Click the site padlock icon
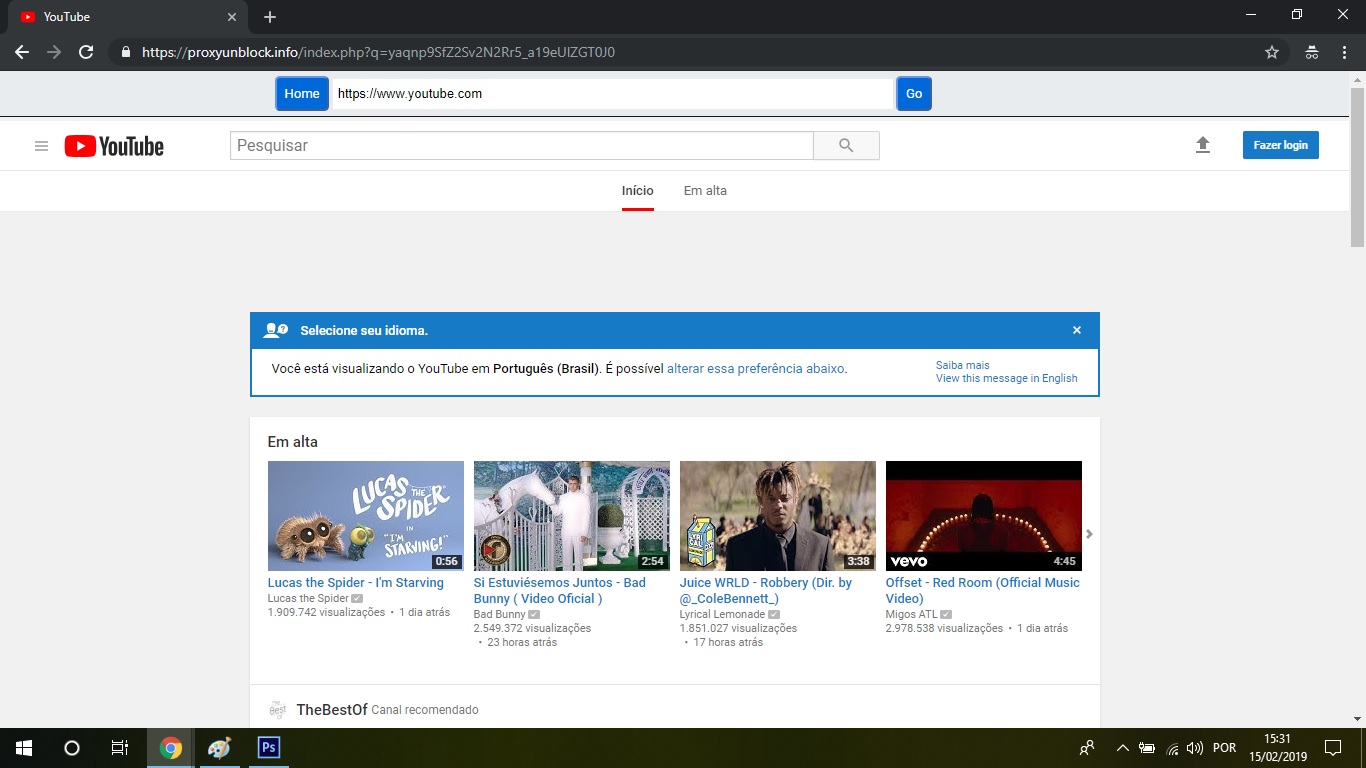The width and height of the screenshot is (1366, 768). tap(125, 52)
